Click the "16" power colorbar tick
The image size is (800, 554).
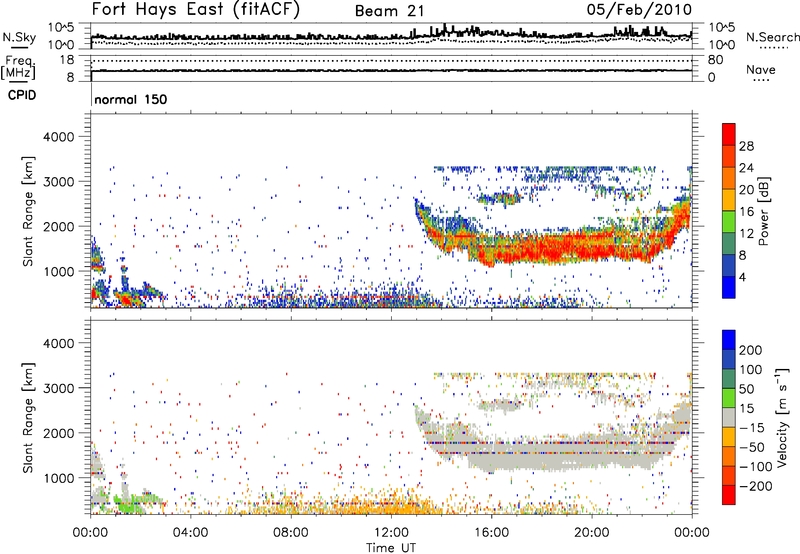[x=746, y=212]
